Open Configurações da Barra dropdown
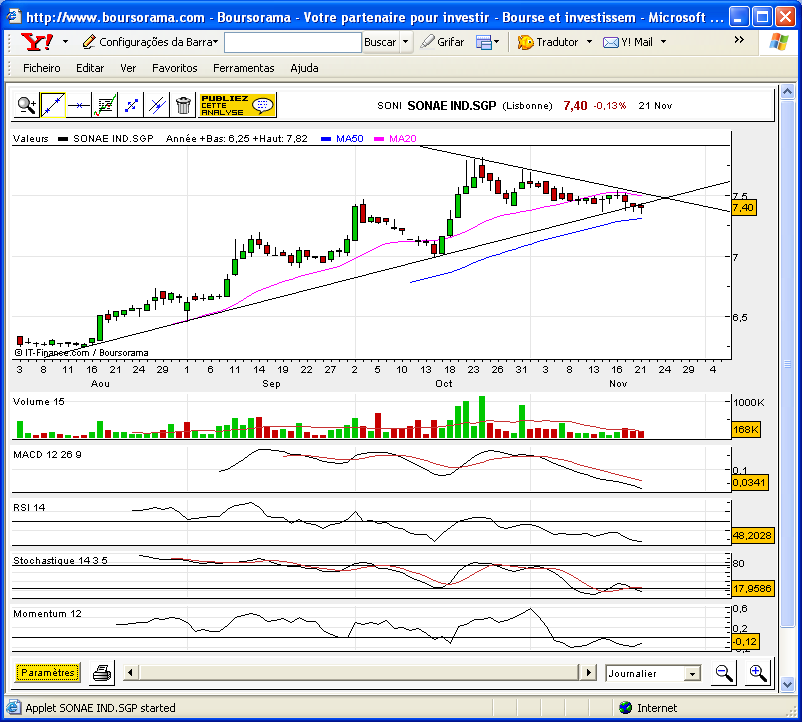 [150, 42]
